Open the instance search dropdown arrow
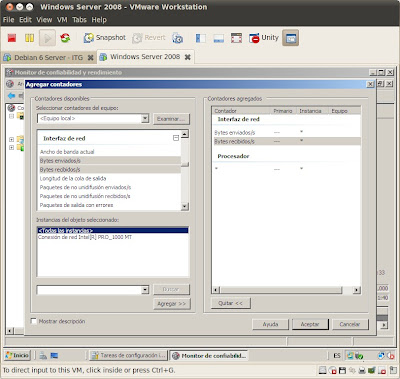 pos(145,290)
